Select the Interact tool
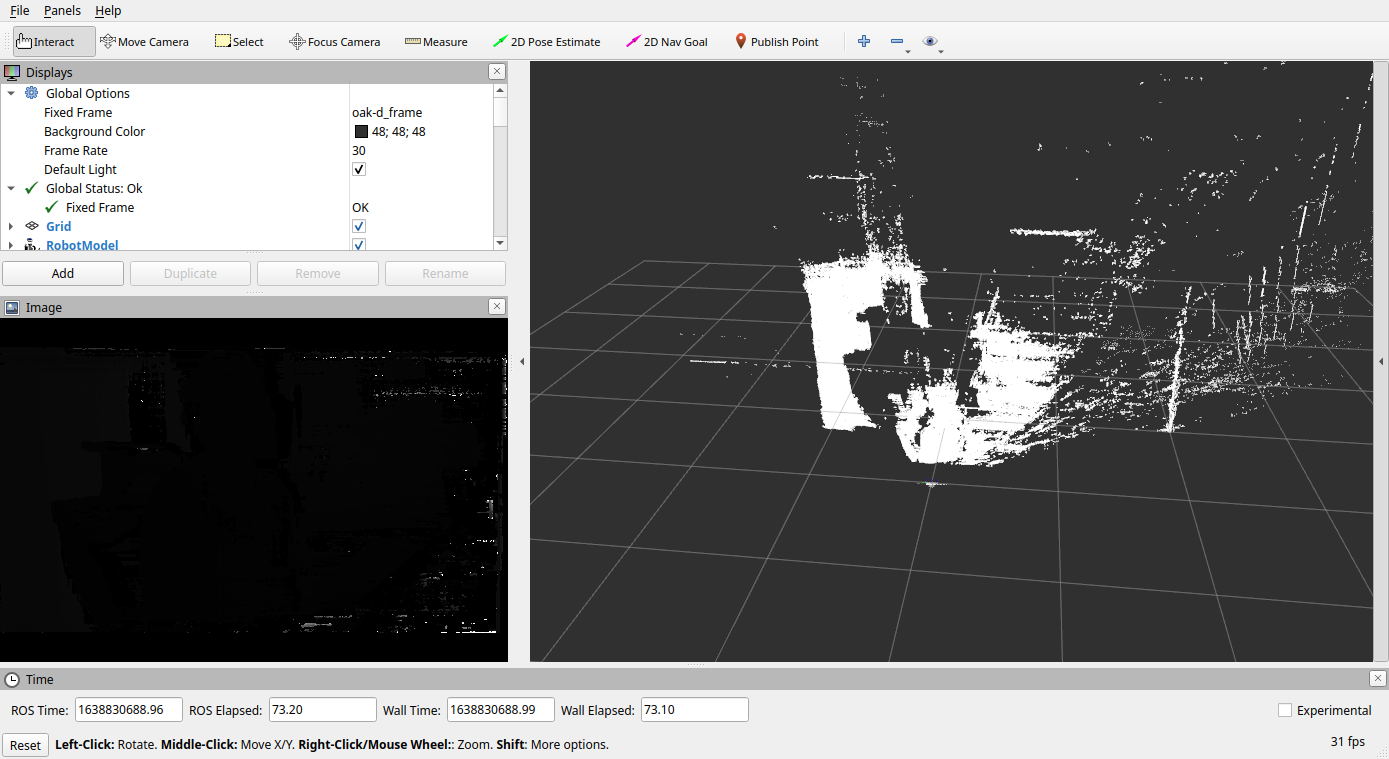The height and width of the screenshot is (759, 1389). [x=46, y=42]
